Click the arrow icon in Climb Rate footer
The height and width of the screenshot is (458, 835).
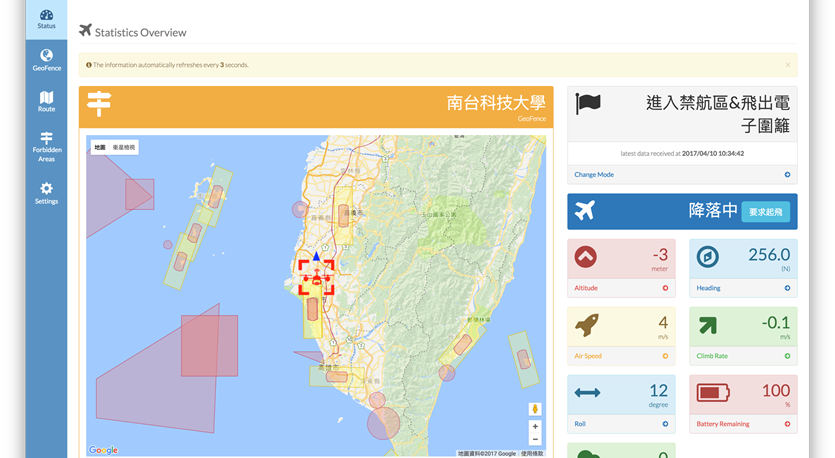[x=787, y=356]
